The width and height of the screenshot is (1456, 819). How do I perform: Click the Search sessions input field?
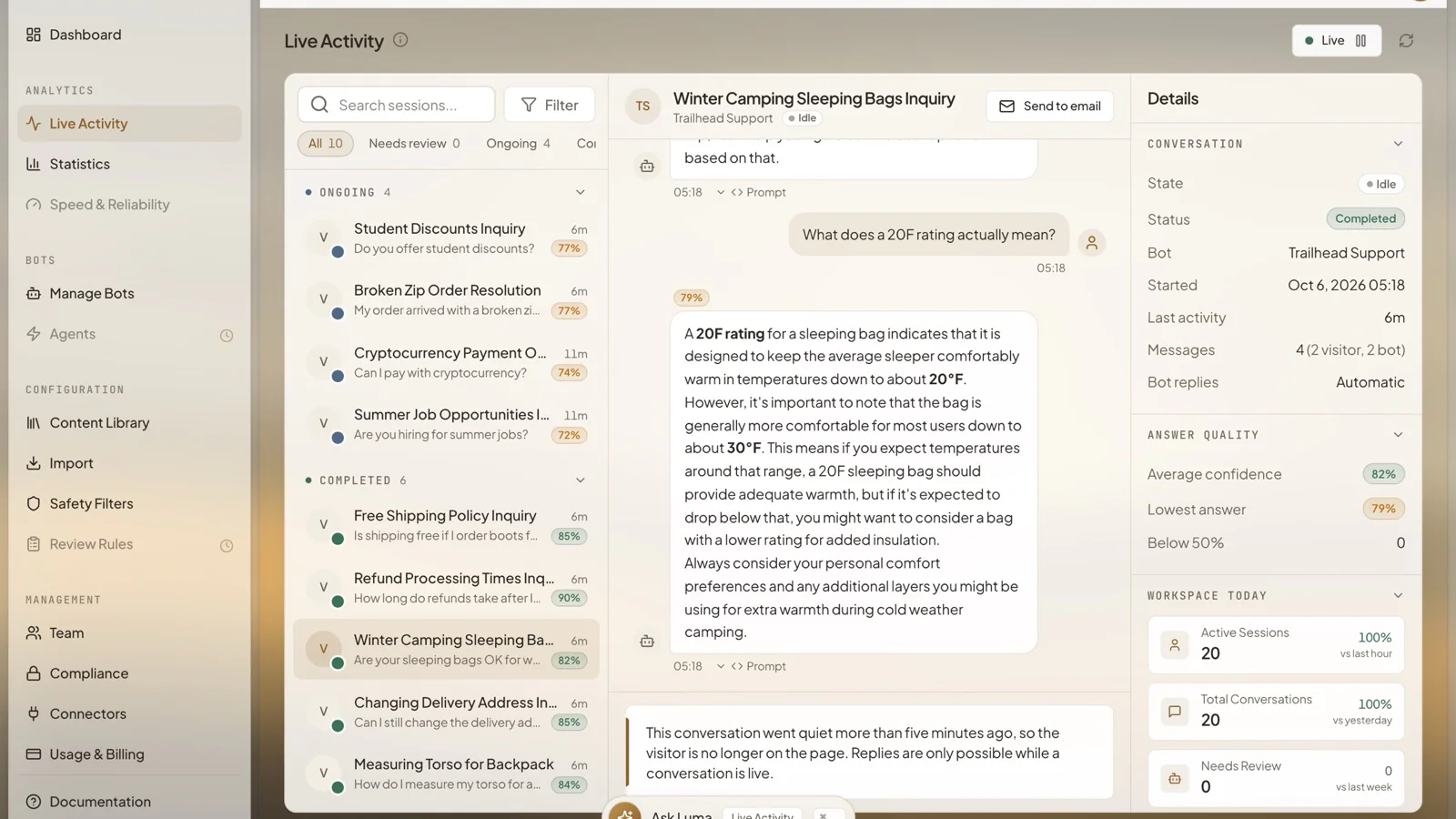(x=397, y=105)
